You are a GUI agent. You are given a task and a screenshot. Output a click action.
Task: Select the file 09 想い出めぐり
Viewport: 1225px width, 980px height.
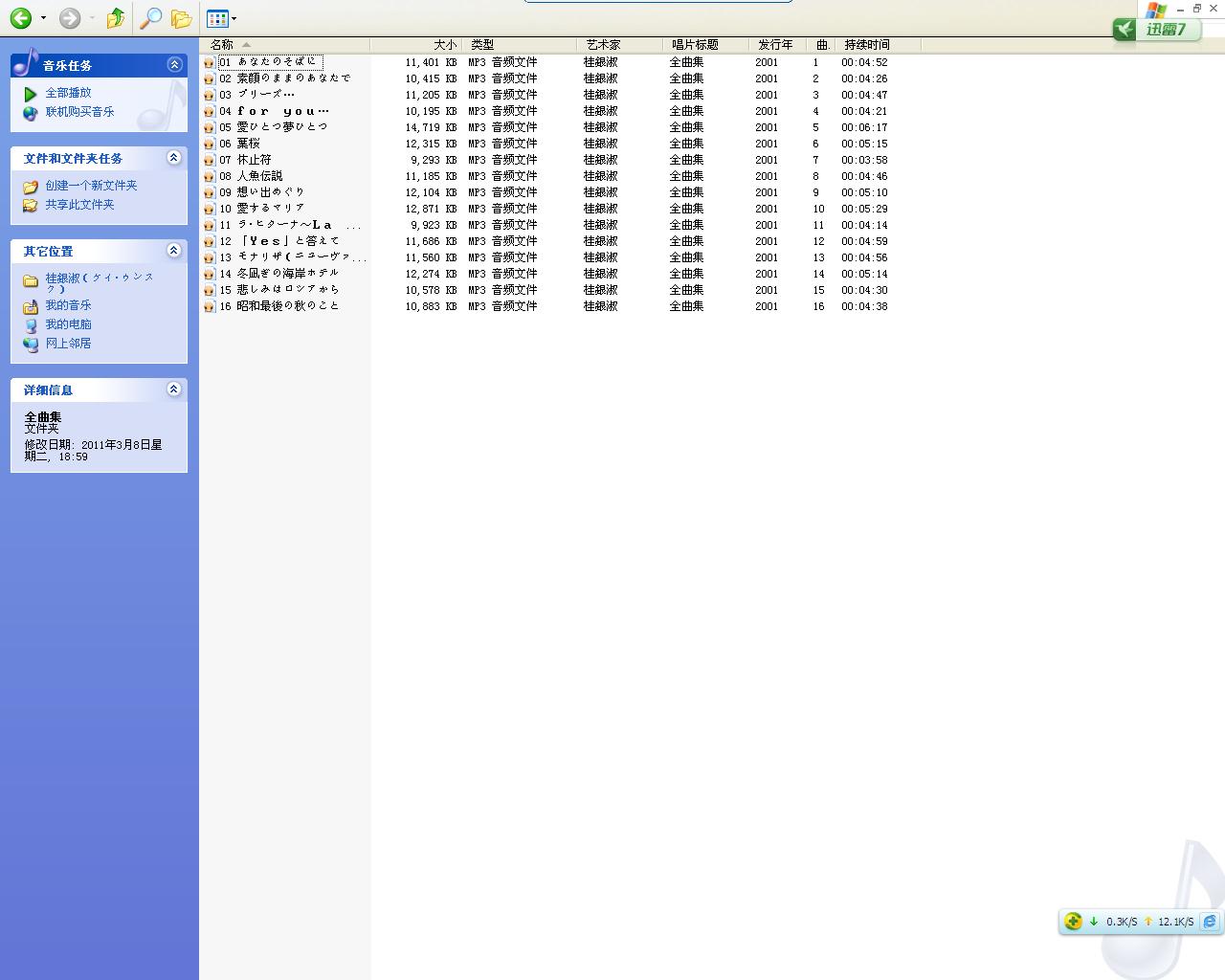tap(262, 192)
